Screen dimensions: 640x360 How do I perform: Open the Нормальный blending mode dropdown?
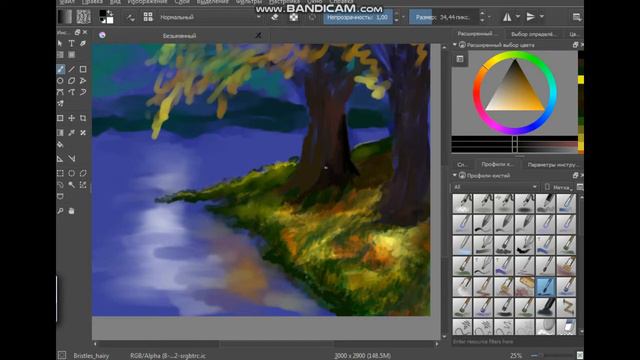(210, 17)
